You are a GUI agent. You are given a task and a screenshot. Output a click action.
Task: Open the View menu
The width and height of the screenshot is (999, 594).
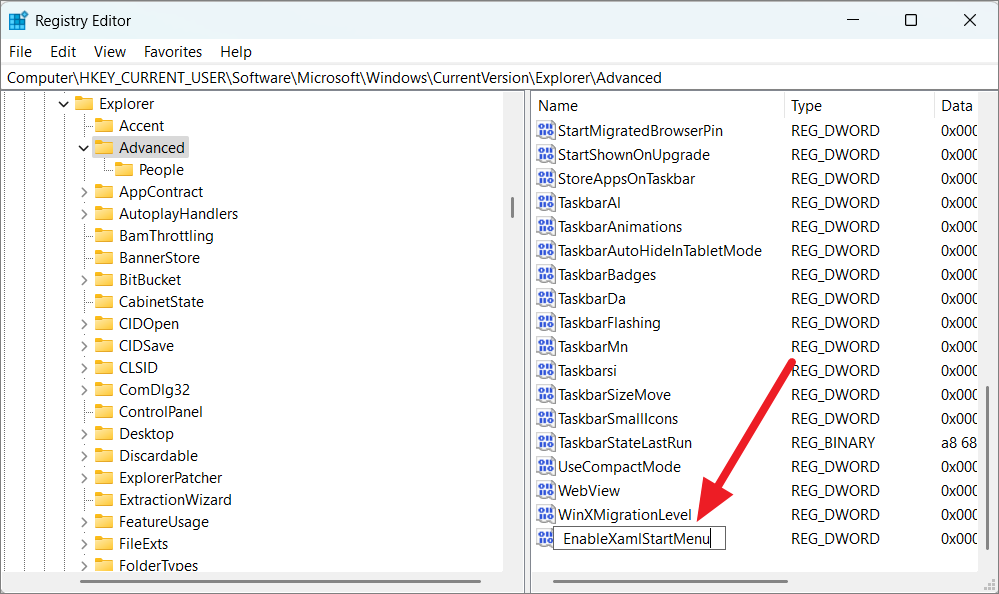click(110, 52)
